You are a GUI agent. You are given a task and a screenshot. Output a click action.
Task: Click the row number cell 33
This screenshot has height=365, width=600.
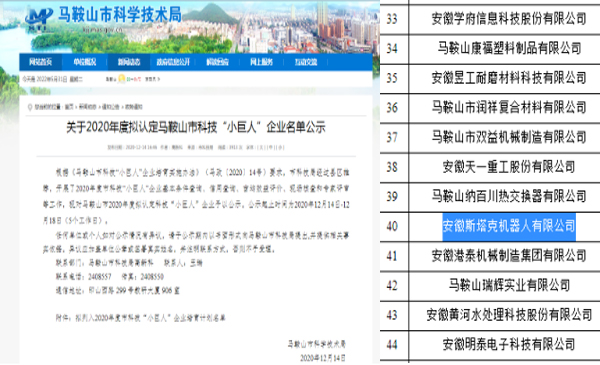point(394,19)
